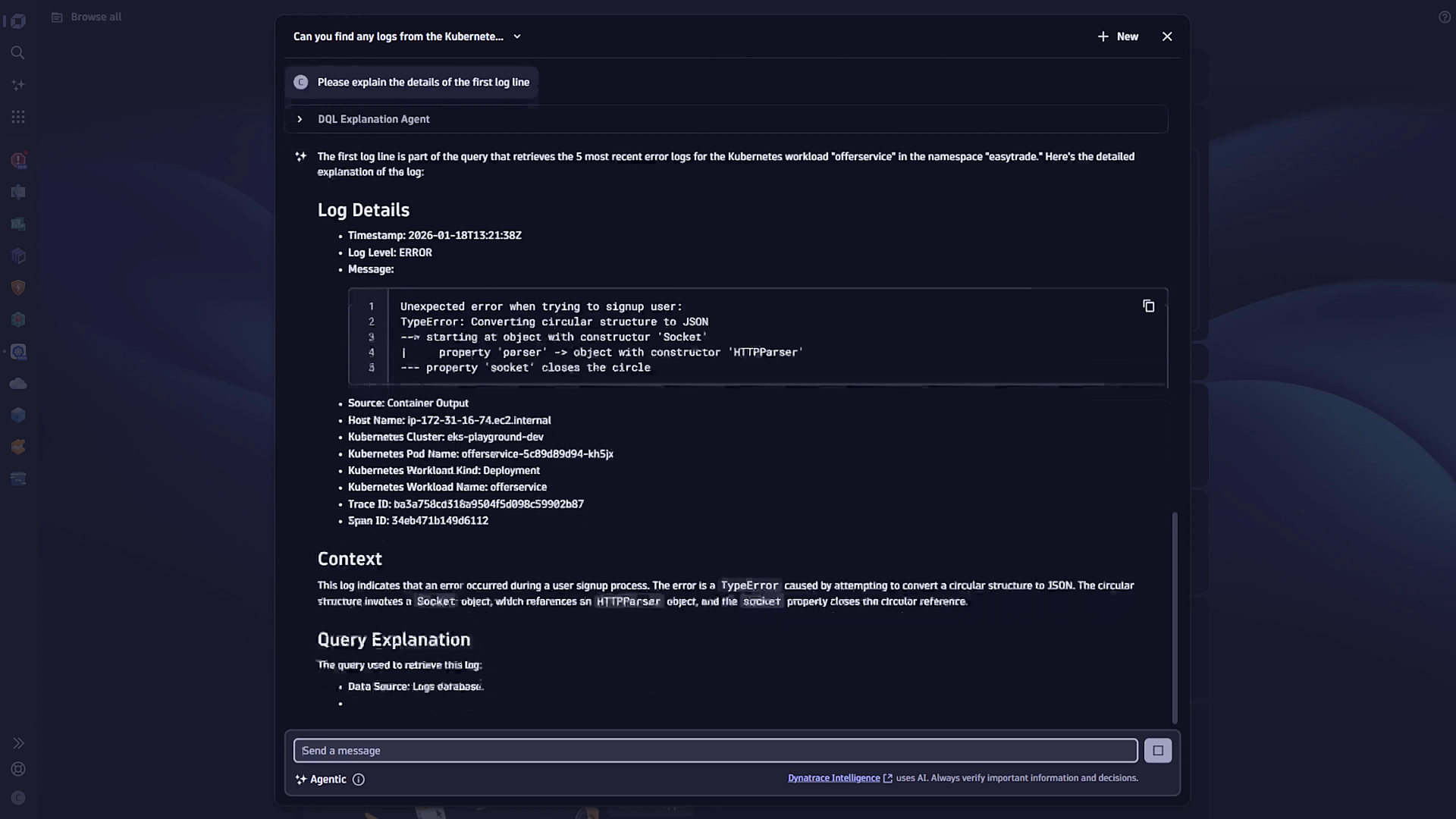The height and width of the screenshot is (819, 1456).
Task: Click the search icon in left sidebar
Action: click(17, 52)
